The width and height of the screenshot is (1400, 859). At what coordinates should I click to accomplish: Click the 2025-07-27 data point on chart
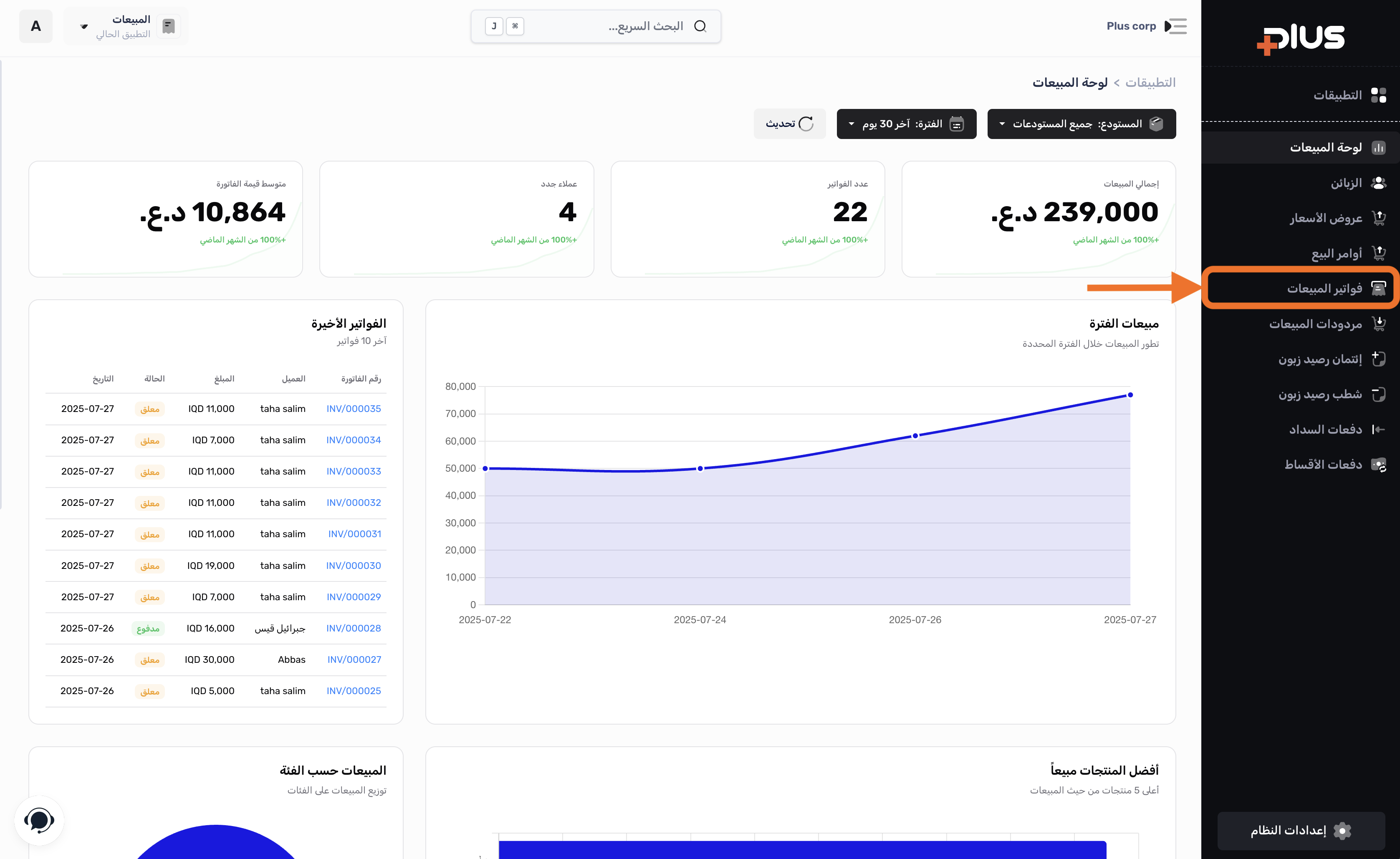(x=1130, y=395)
